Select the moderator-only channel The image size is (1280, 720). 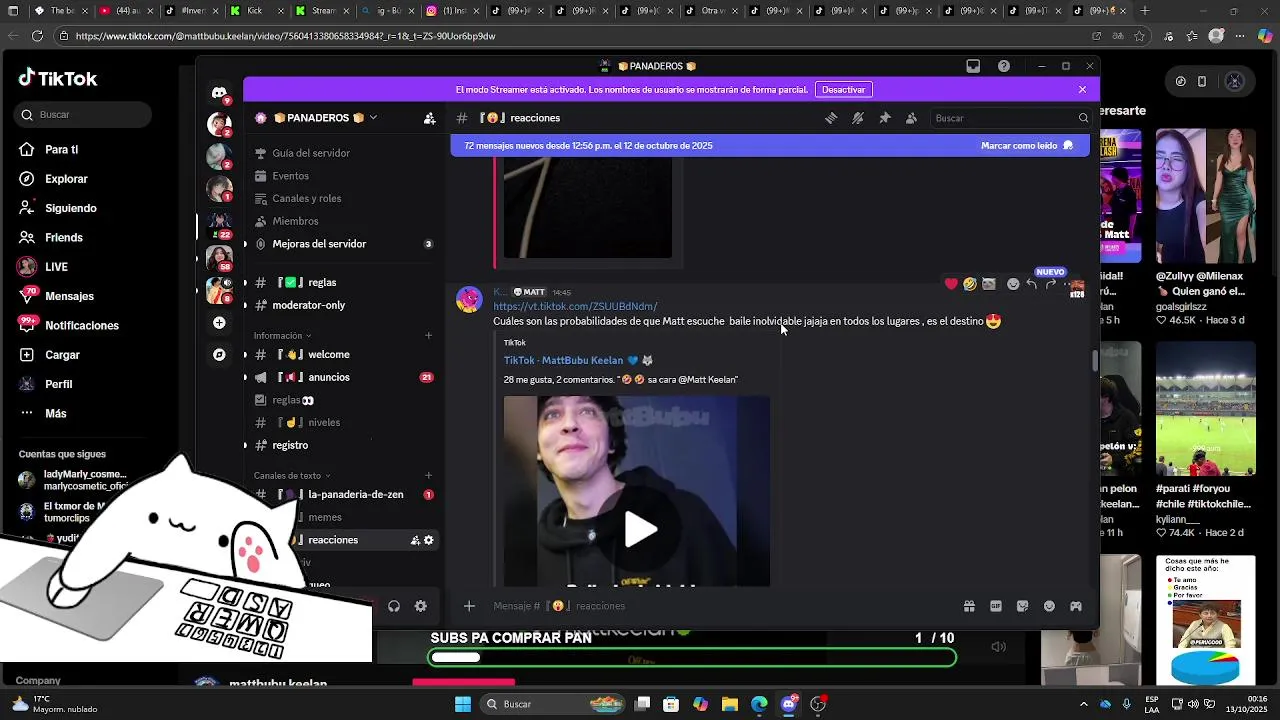[x=340, y=305]
